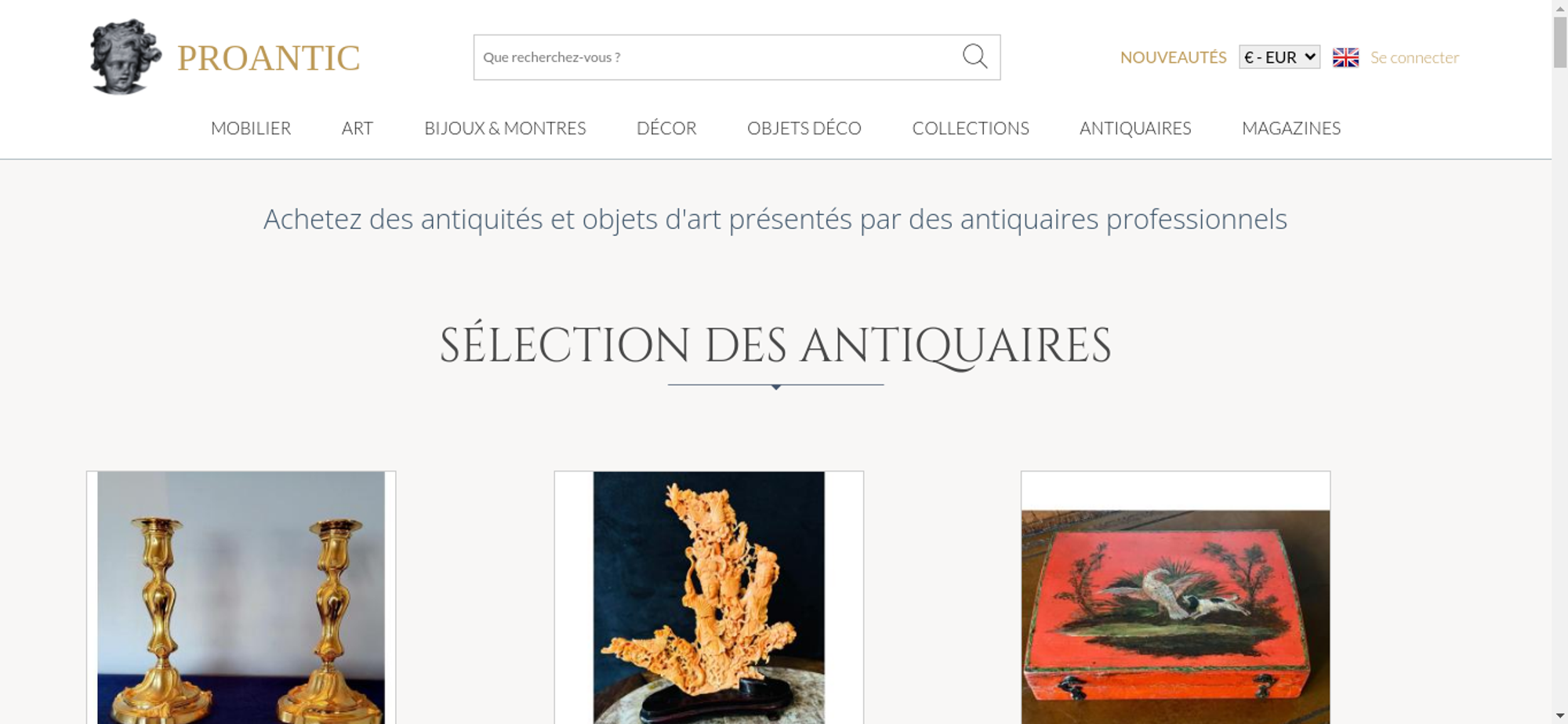Viewport: 1568px width, 724px height.
Task: Open the ART menu
Action: tap(358, 128)
